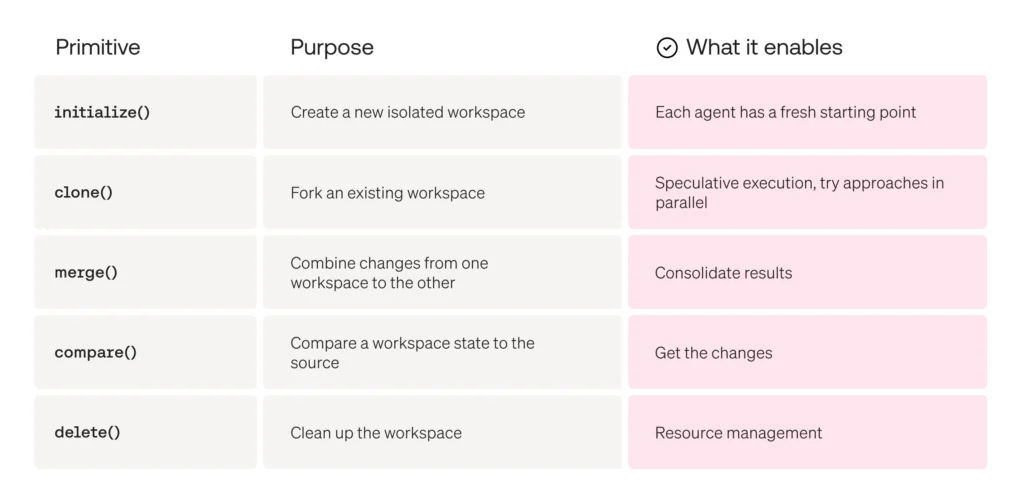The image size is (1024, 503).
Task: Click the delete() primitive cell
Action: click(x=146, y=432)
